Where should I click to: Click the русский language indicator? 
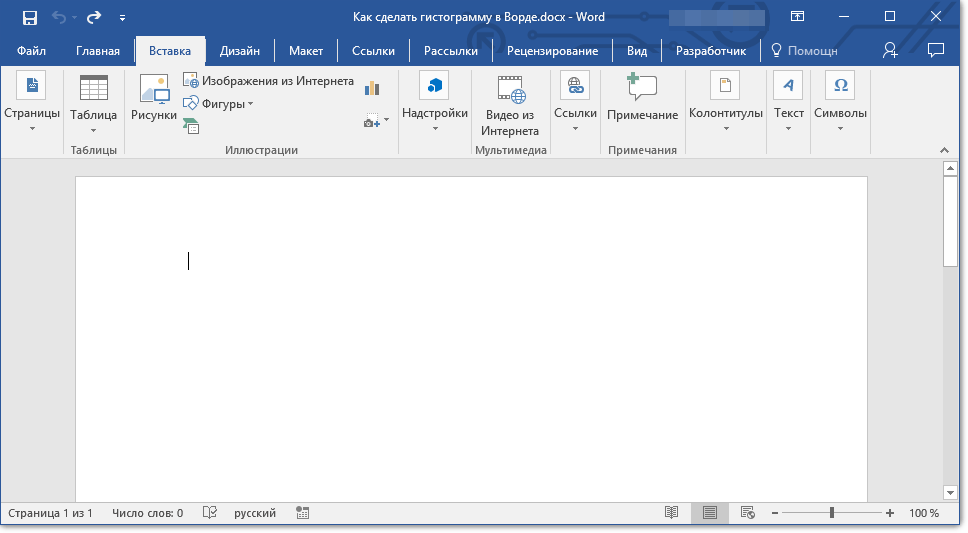point(255,513)
